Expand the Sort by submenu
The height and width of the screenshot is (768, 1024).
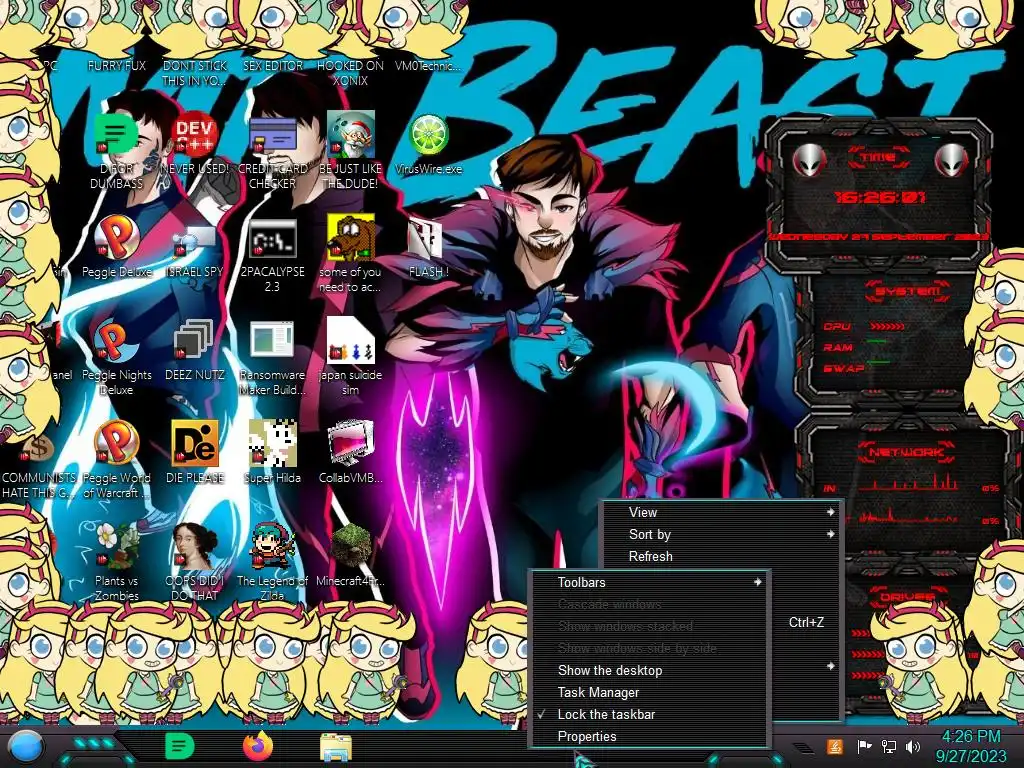[722, 534]
